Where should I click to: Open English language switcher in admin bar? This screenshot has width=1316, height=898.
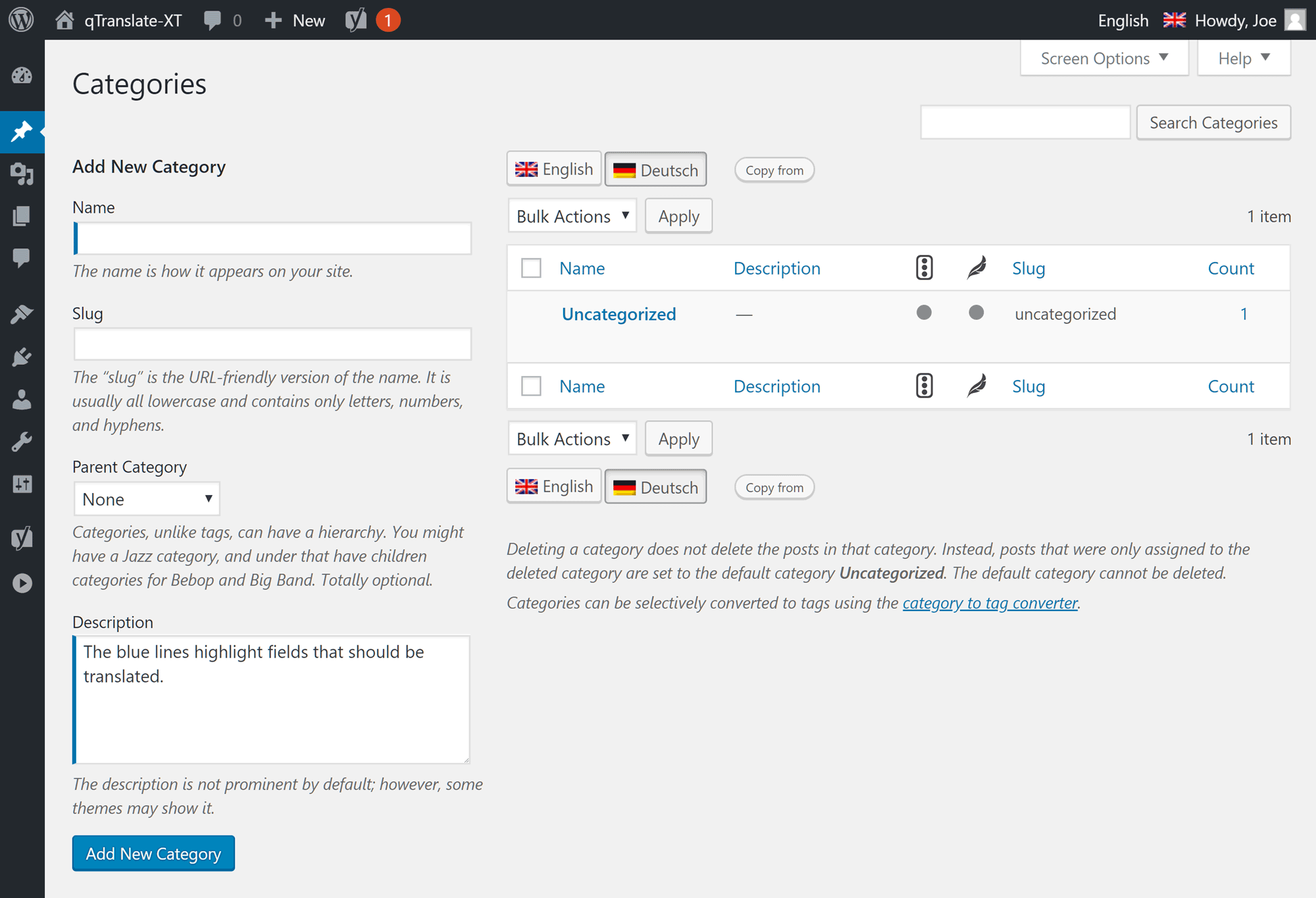[1123, 20]
